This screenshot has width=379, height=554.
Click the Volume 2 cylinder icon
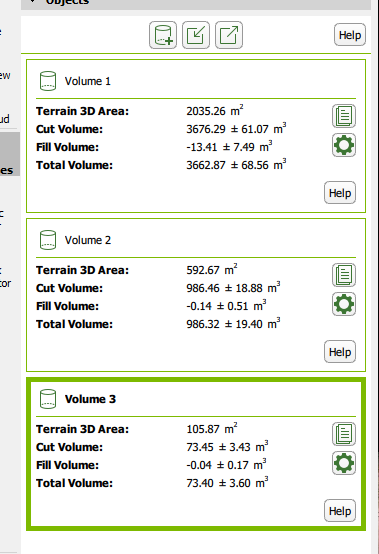[x=48, y=240]
